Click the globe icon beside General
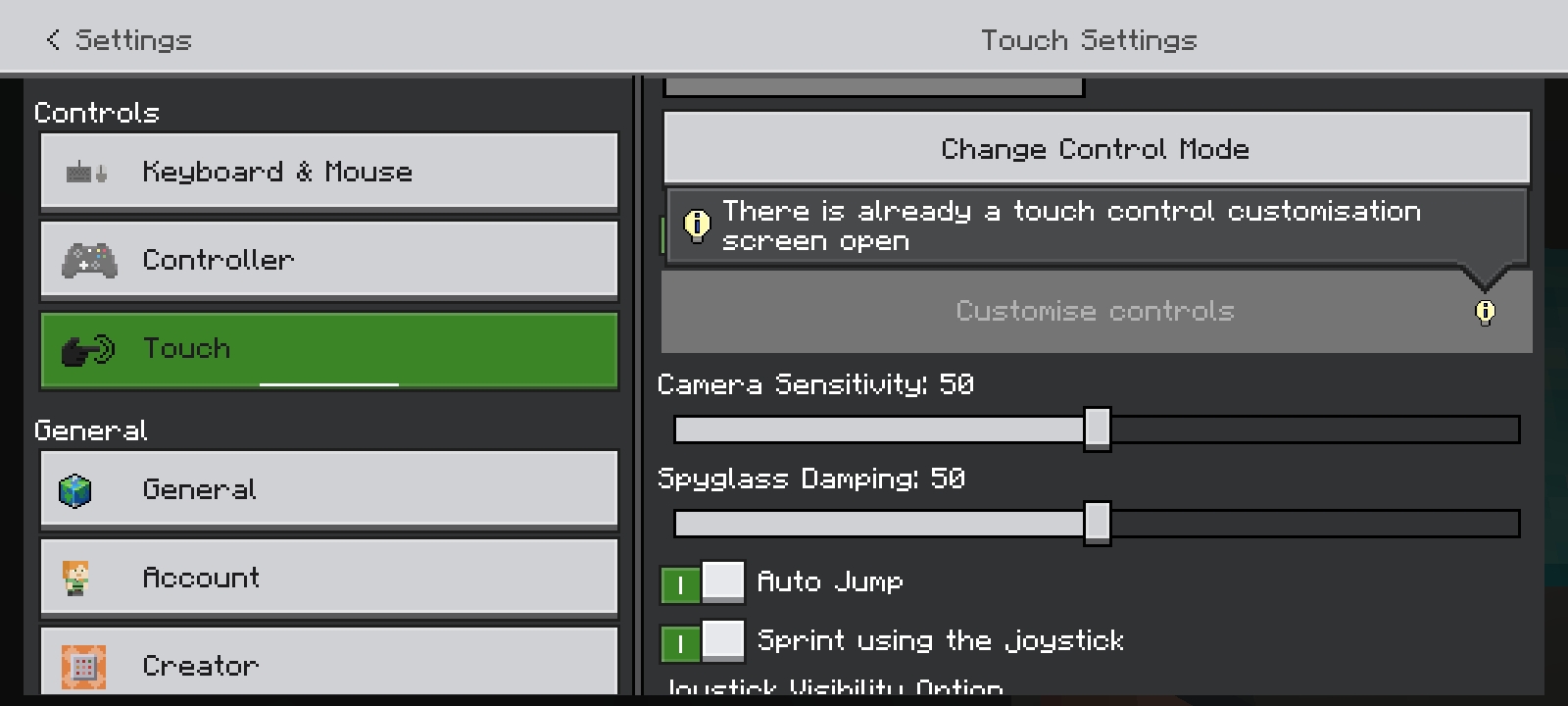The image size is (1568, 706). [x=75, y=490]
